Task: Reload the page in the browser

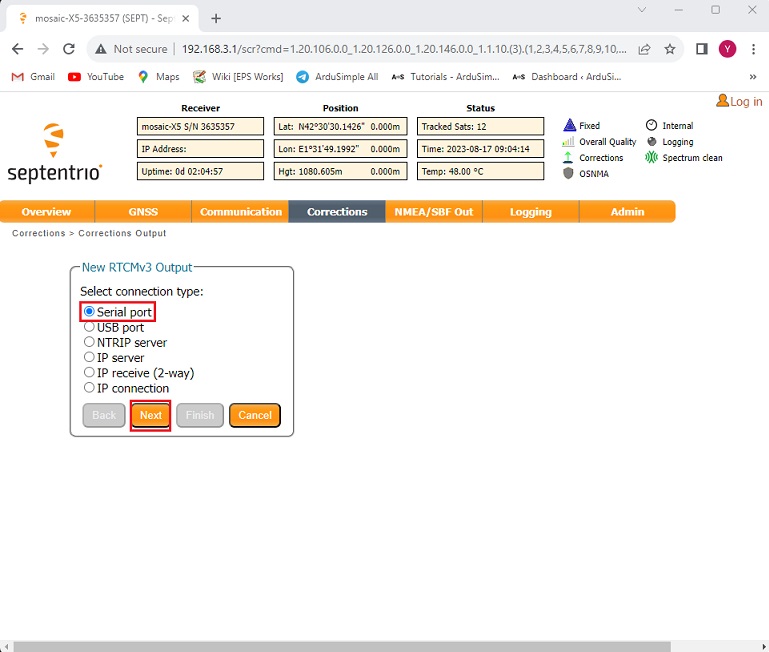Action: coord(69,49)
